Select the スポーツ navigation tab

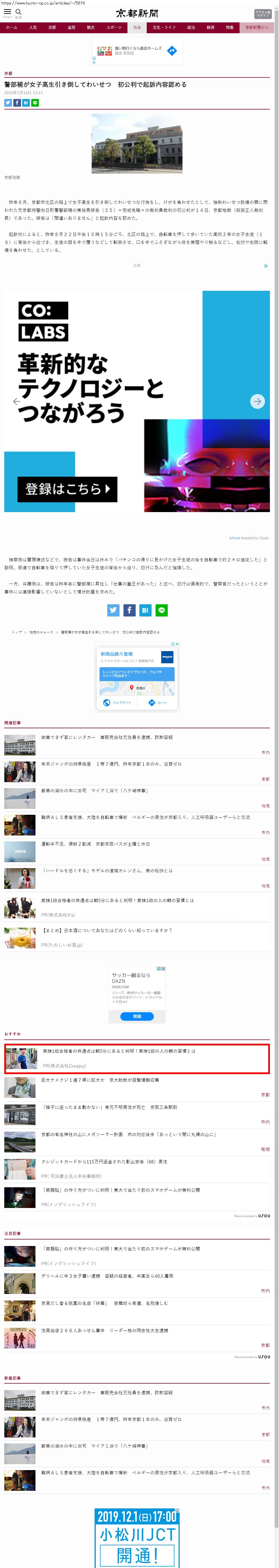click(x=114, y=28)
